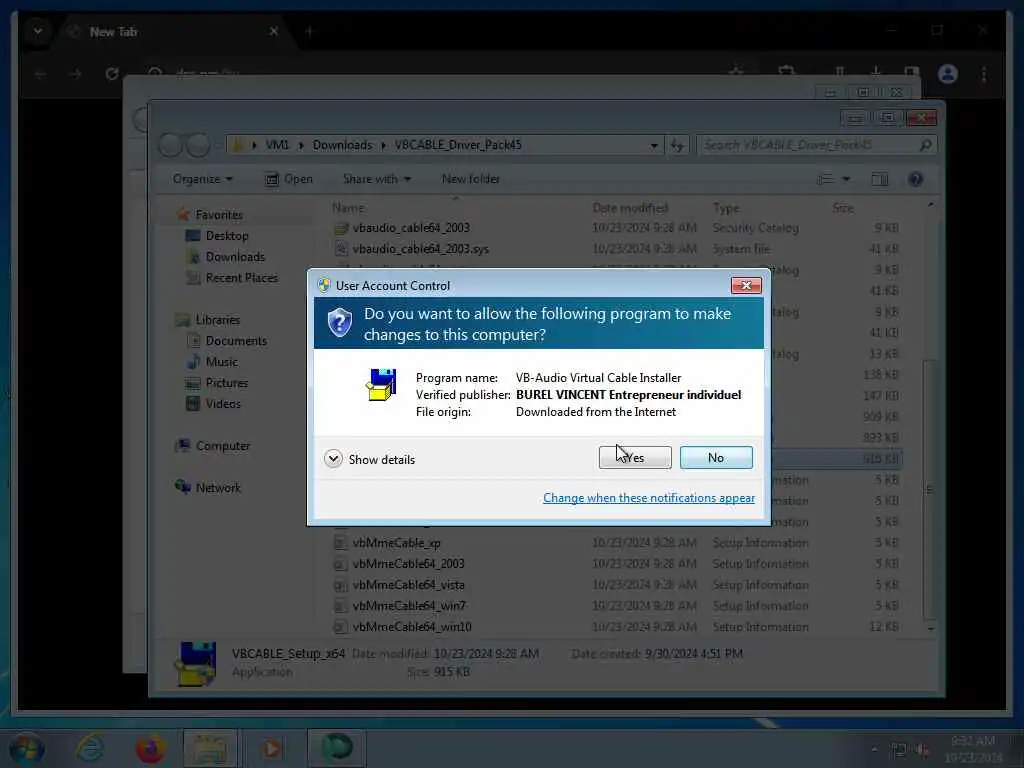Image resolution: width=1024 pixels, height=768 pixels.
Task: Change view icon in Explorer toolbar
Action: 825,179
